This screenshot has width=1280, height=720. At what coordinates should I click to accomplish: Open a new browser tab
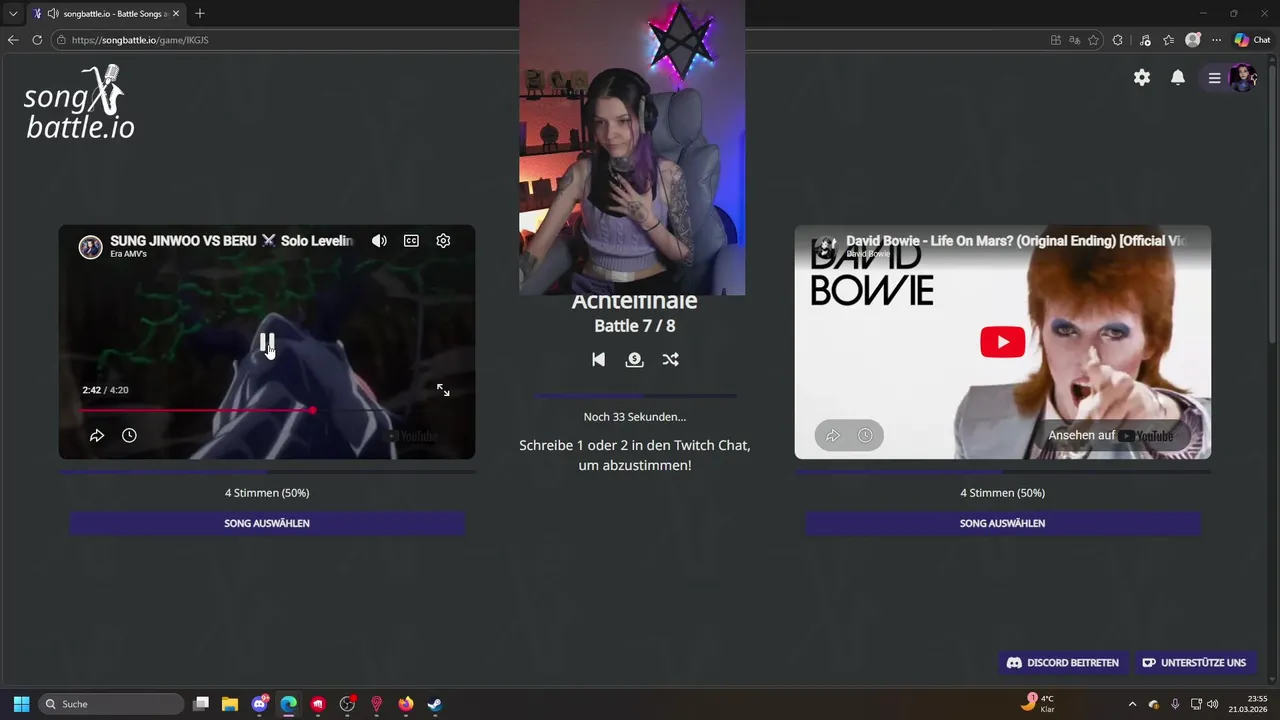[x=200, y=14]
